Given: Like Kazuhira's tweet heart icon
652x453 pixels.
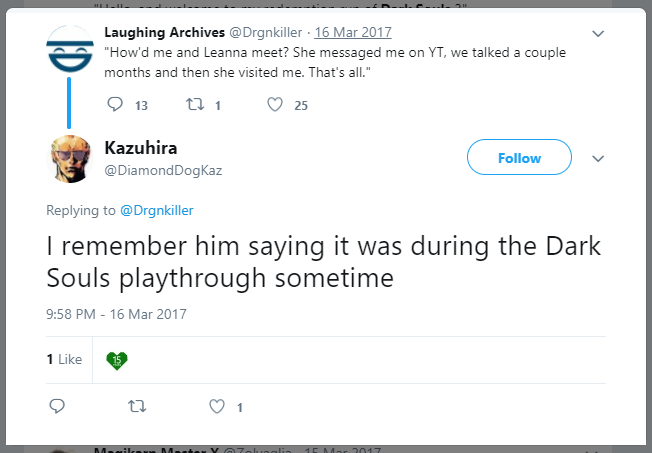Looking at the screenshot, I should [x=217, y=406].
